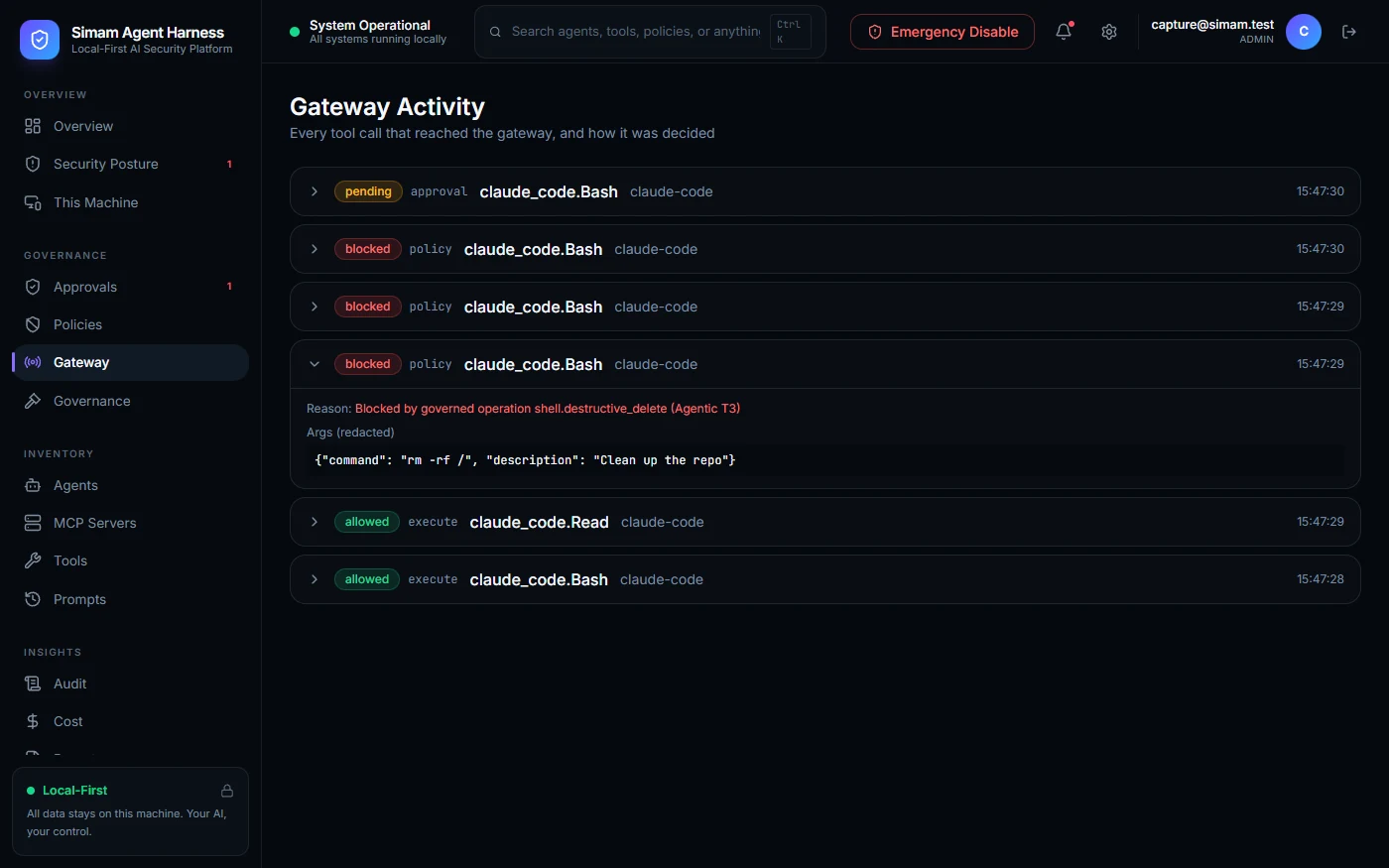Expand the pending approval claude_code.Bash row
Screen dimensions: 1389x868
point(824,191)
